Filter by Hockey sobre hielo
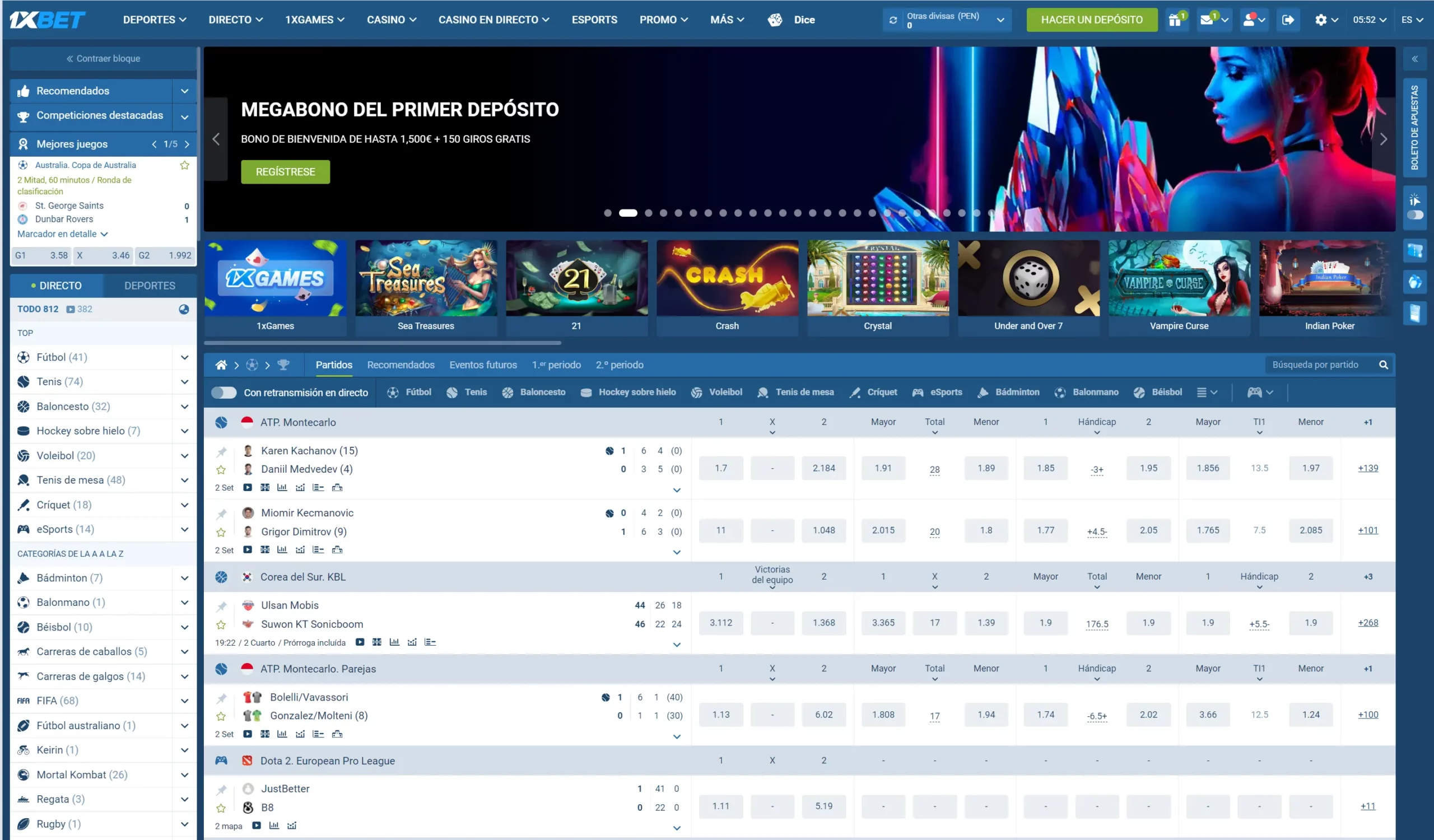This screenshot has width=1434, height=840. tap(628, 393)
